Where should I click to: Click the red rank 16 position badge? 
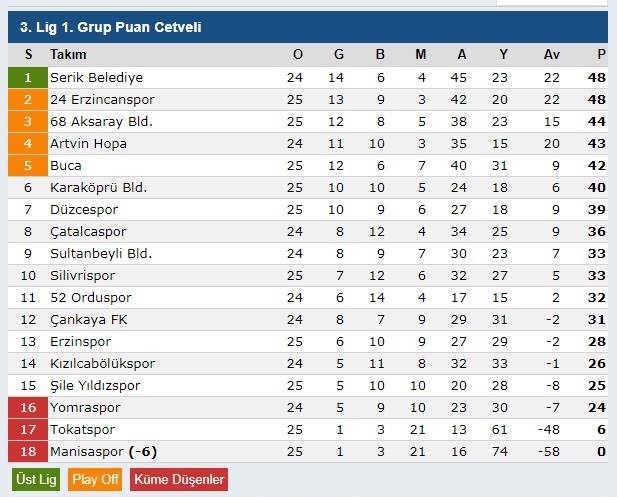coord(28,407)
